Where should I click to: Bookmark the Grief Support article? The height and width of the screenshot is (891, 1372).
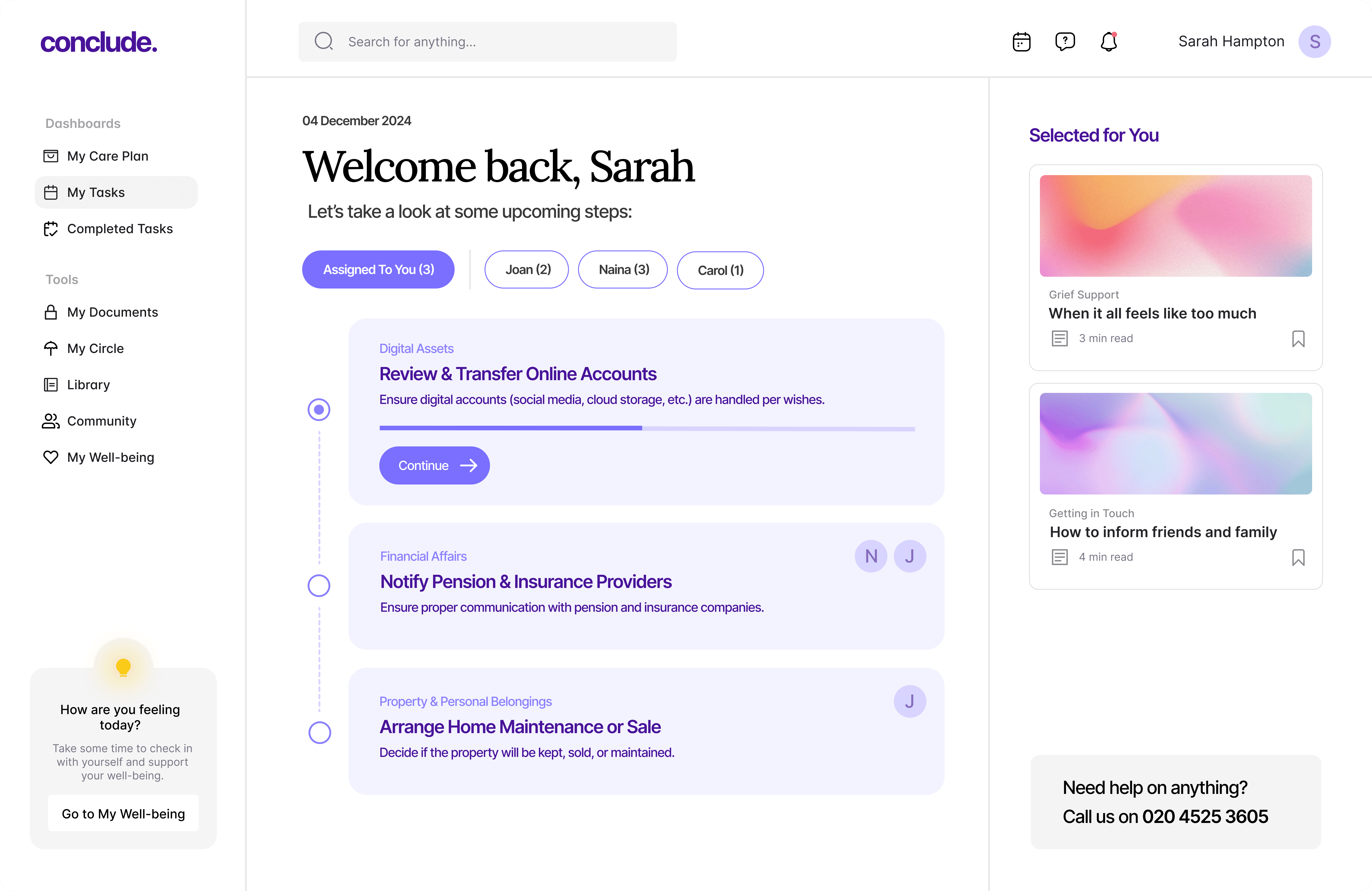(1298, 339)
